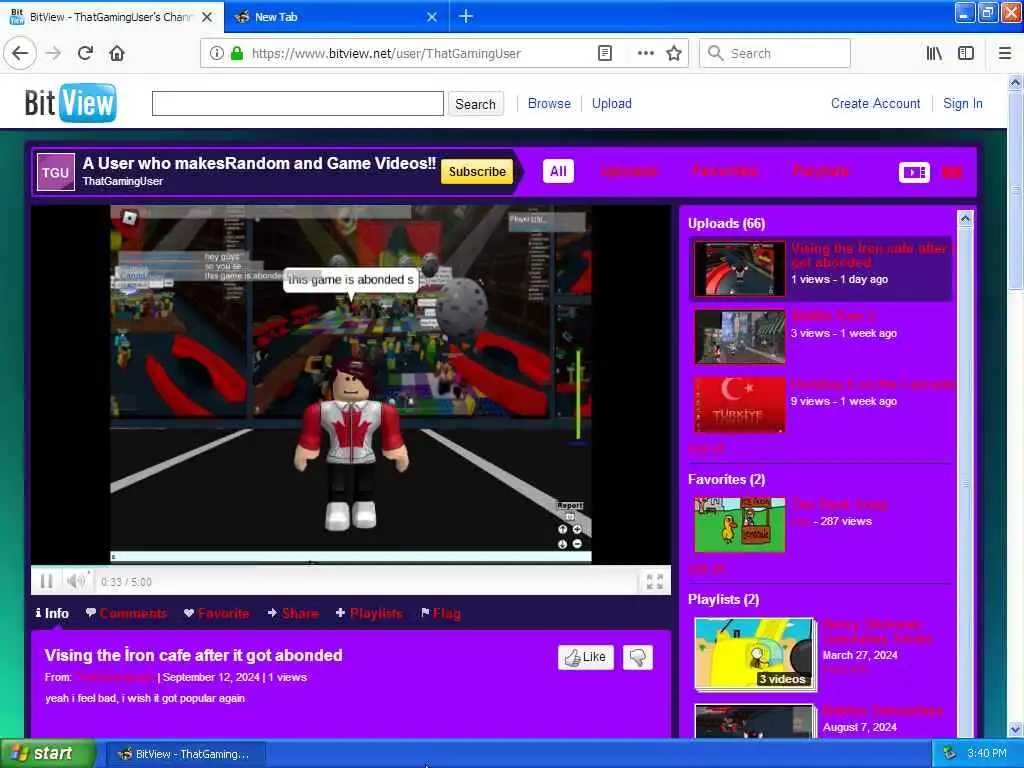Click the BitView Search button
Screen dimensions: 1024x768
coord(475,104)
